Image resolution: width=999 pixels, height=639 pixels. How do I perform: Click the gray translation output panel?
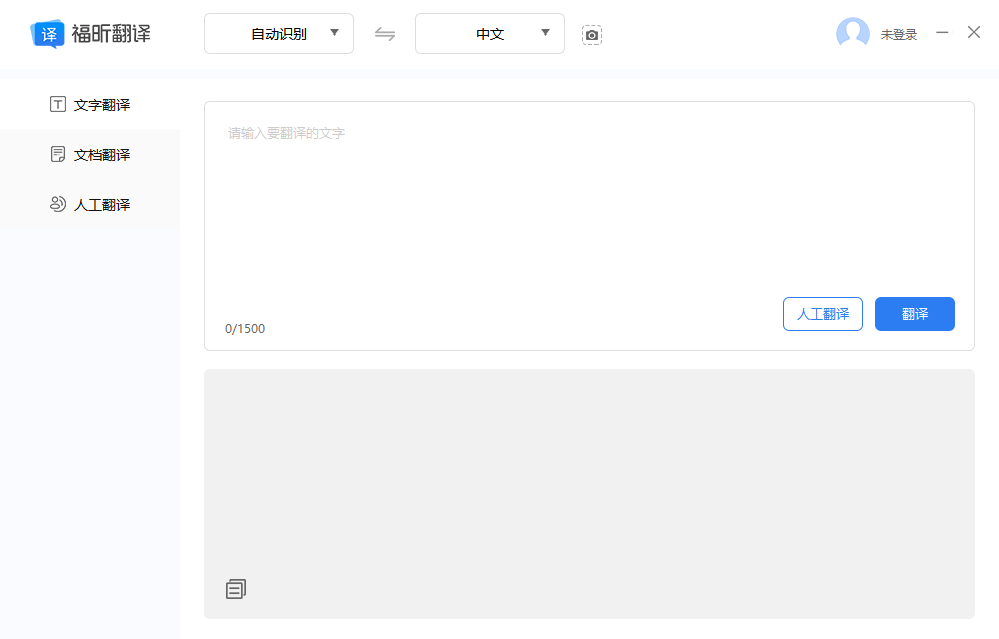pyautogui.click(x=589, y=470)
